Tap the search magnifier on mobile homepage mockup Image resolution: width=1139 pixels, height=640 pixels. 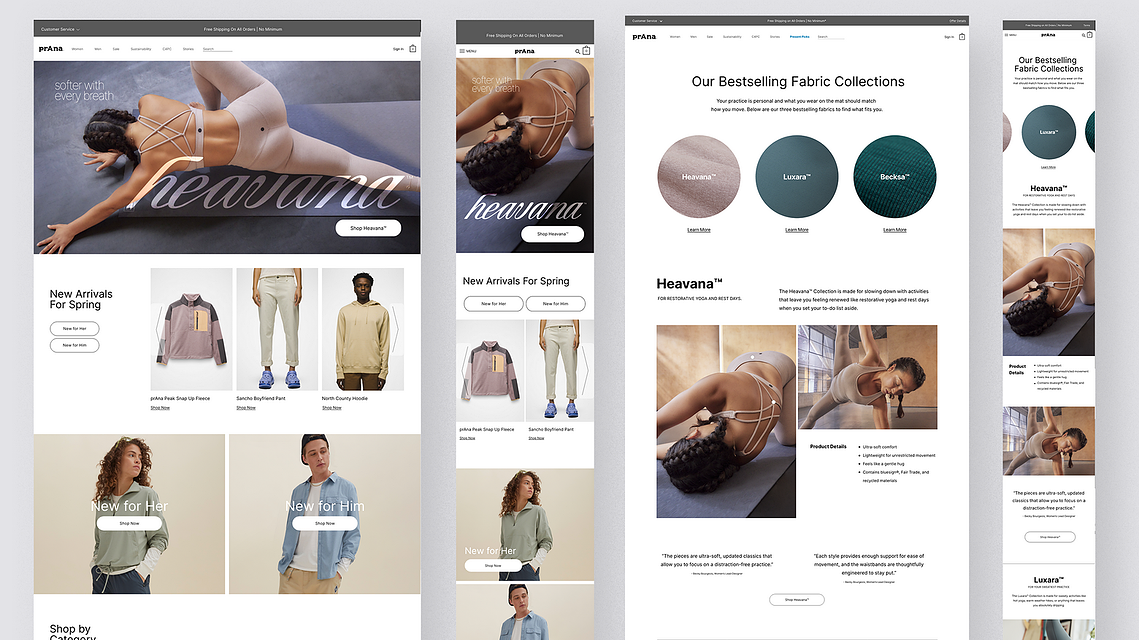(x=577, y=52)
